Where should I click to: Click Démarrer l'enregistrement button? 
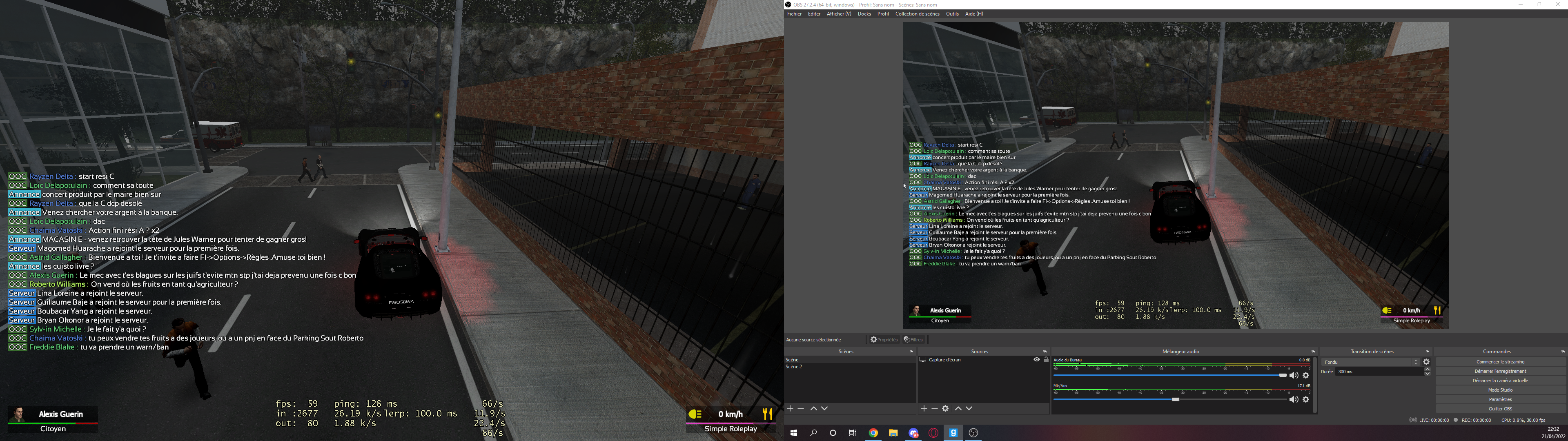(x=1500, y=371)
